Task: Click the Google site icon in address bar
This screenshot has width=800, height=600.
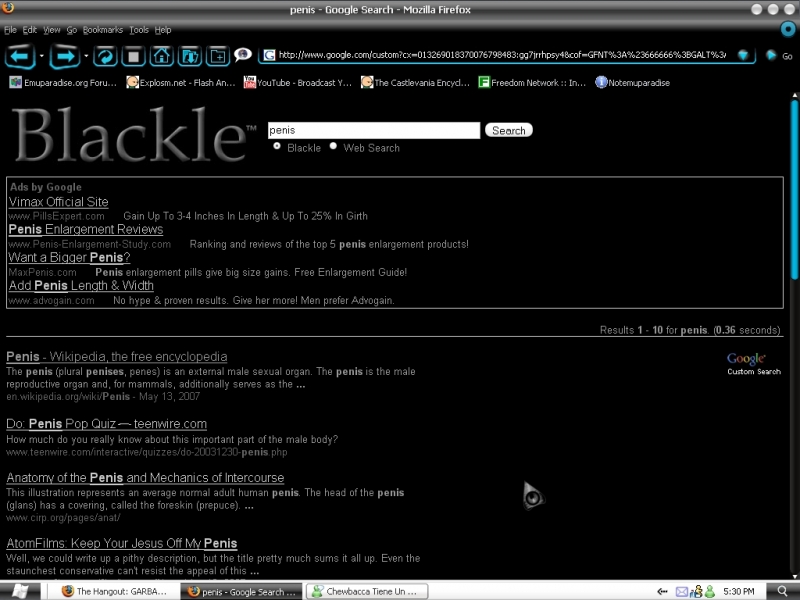Action: point(269,55)
